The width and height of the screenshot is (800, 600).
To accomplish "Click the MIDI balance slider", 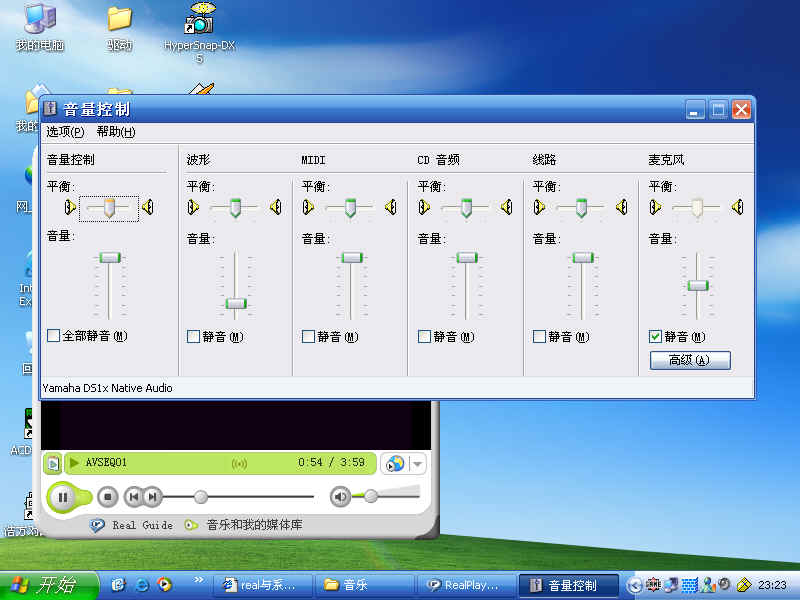I will pyautogui.click(x=350, y=208).
